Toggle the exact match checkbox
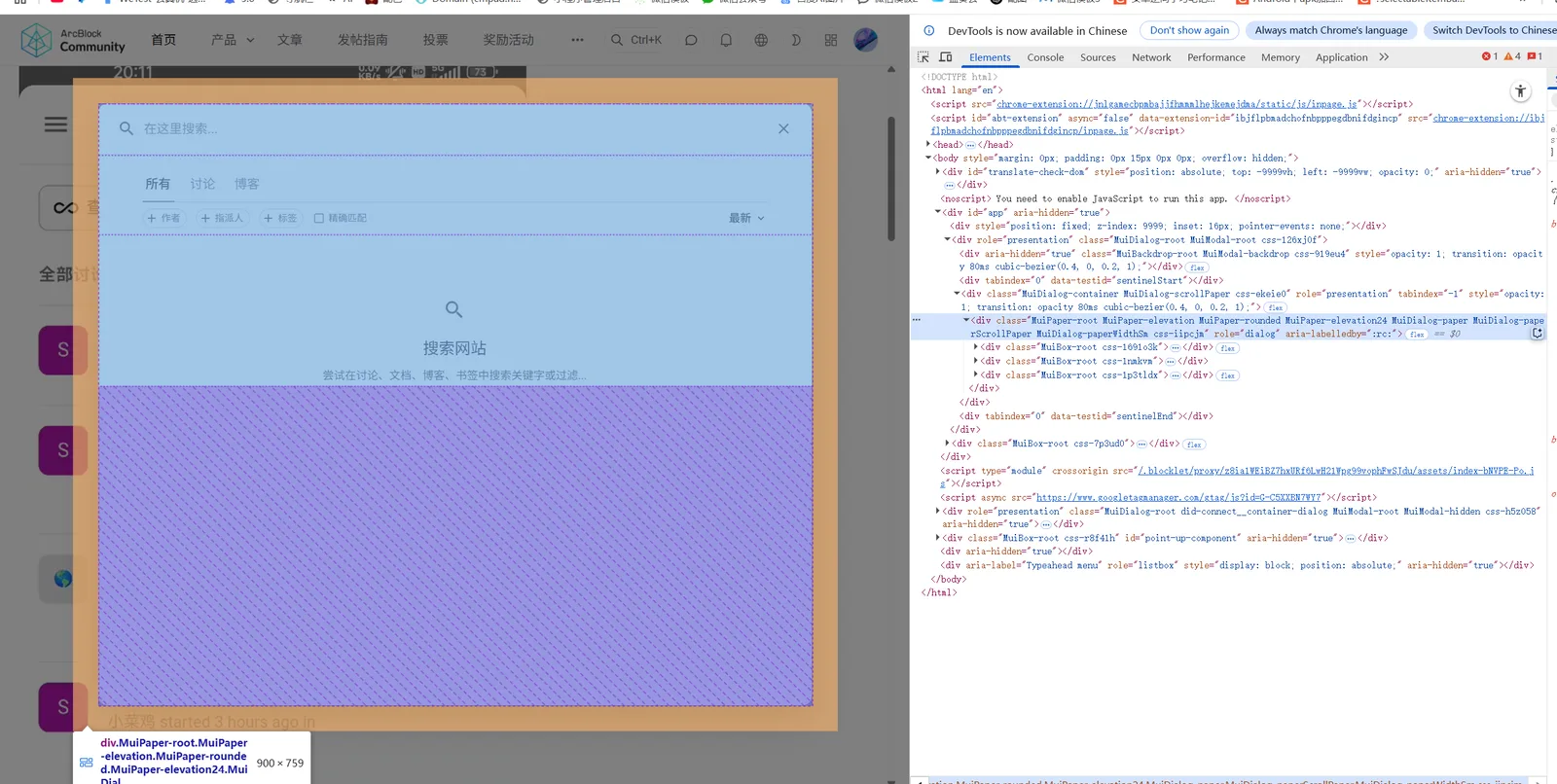 [x=319, y=218]
